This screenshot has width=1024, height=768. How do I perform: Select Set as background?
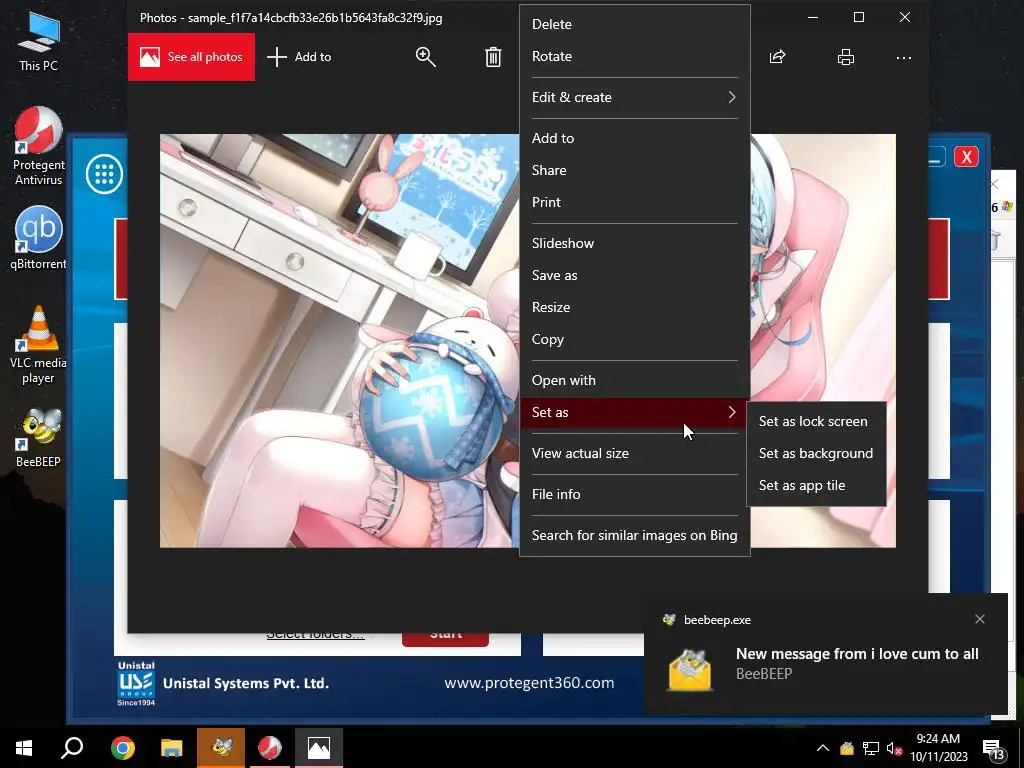click(x=816, y=453)
